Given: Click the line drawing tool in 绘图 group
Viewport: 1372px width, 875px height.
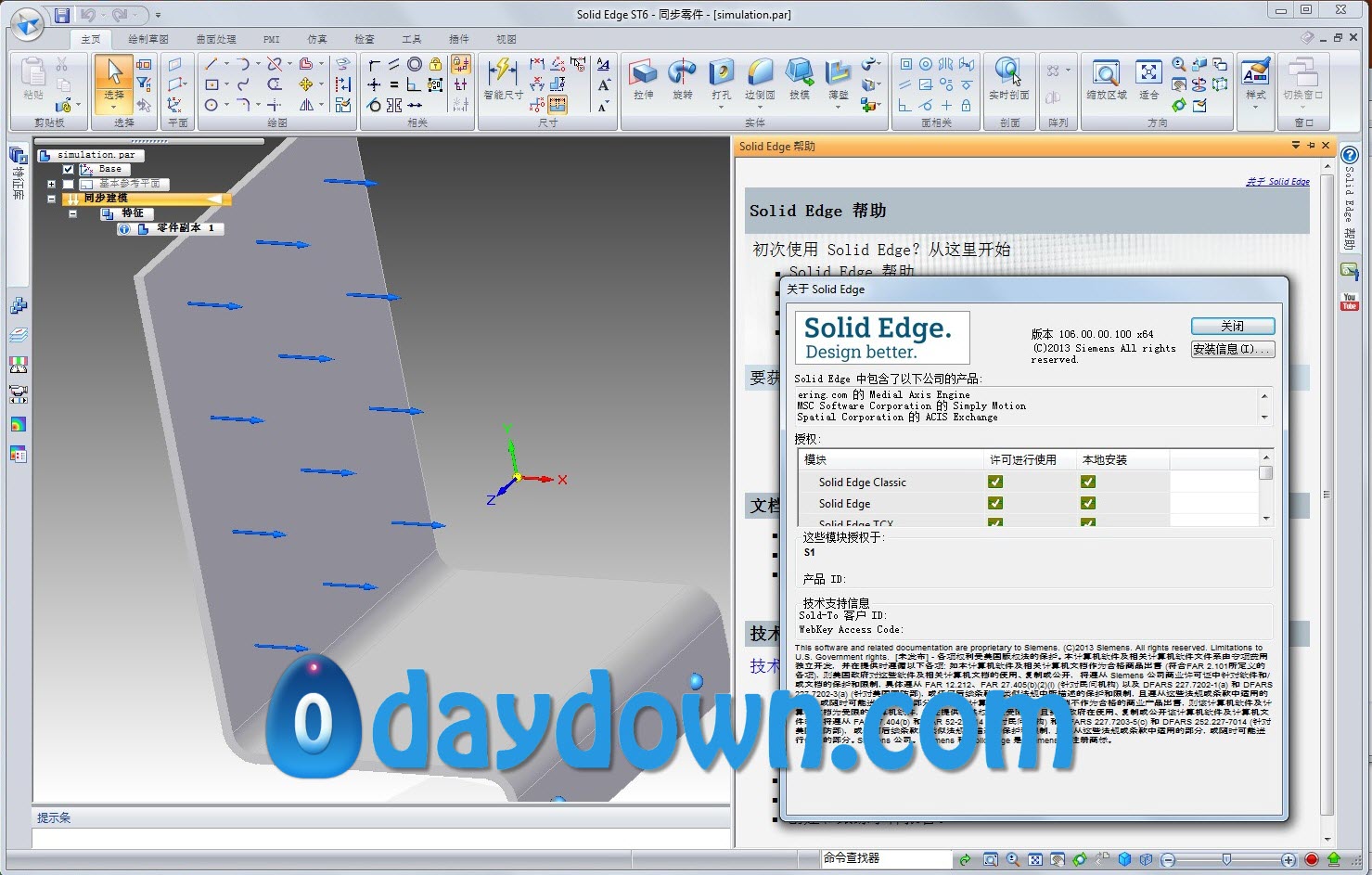Looking at the screenshot, I should coord(212,64).
